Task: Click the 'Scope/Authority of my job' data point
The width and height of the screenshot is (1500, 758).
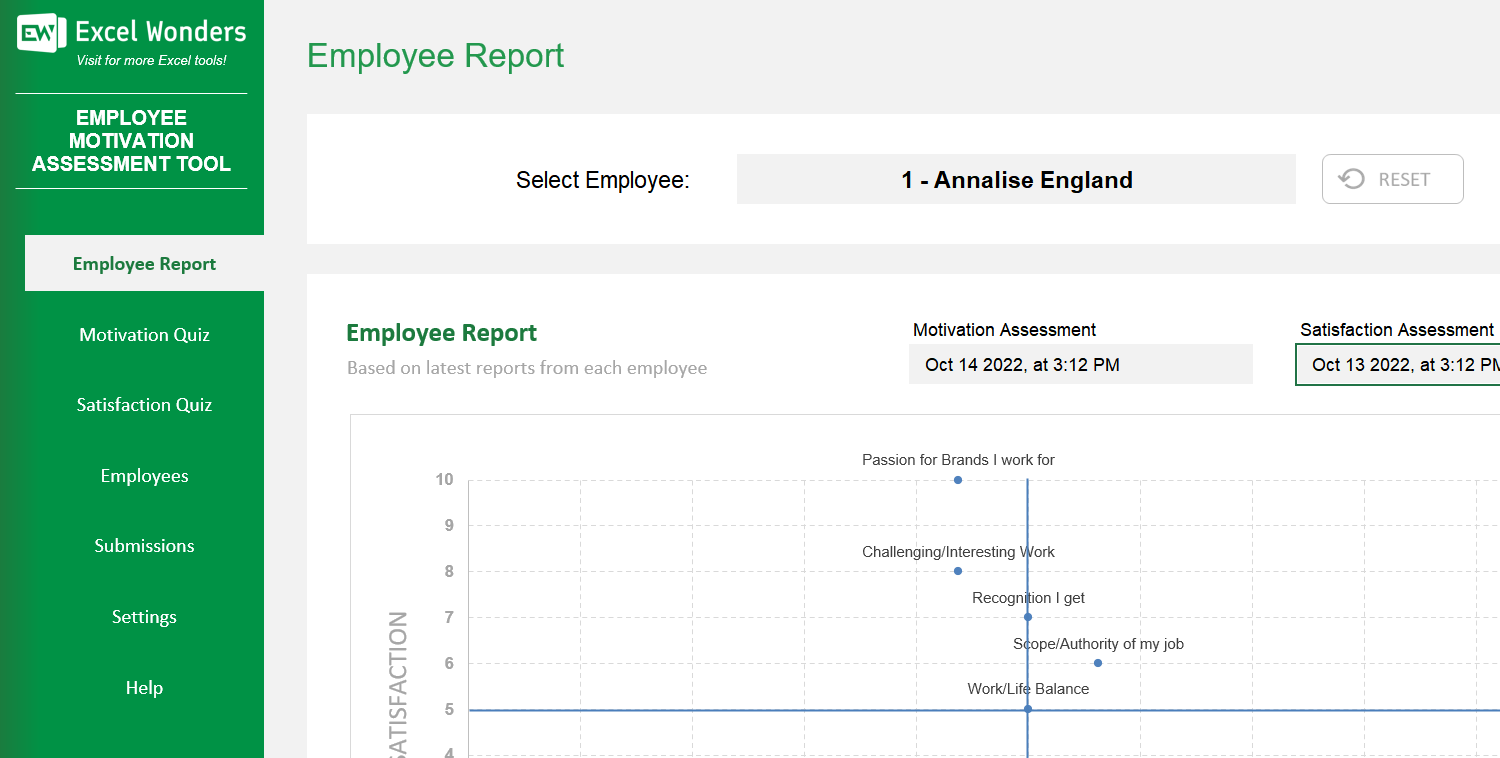Action: pos(1097,662)
